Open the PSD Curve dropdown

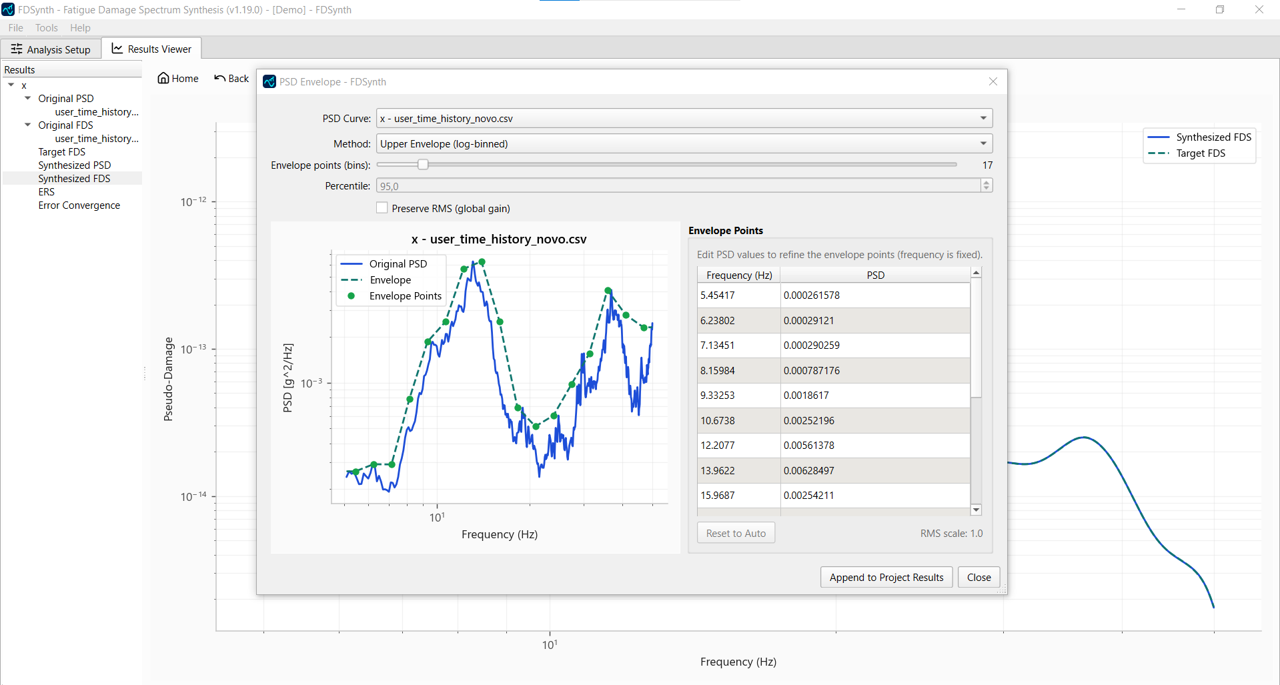click(684, 118)
